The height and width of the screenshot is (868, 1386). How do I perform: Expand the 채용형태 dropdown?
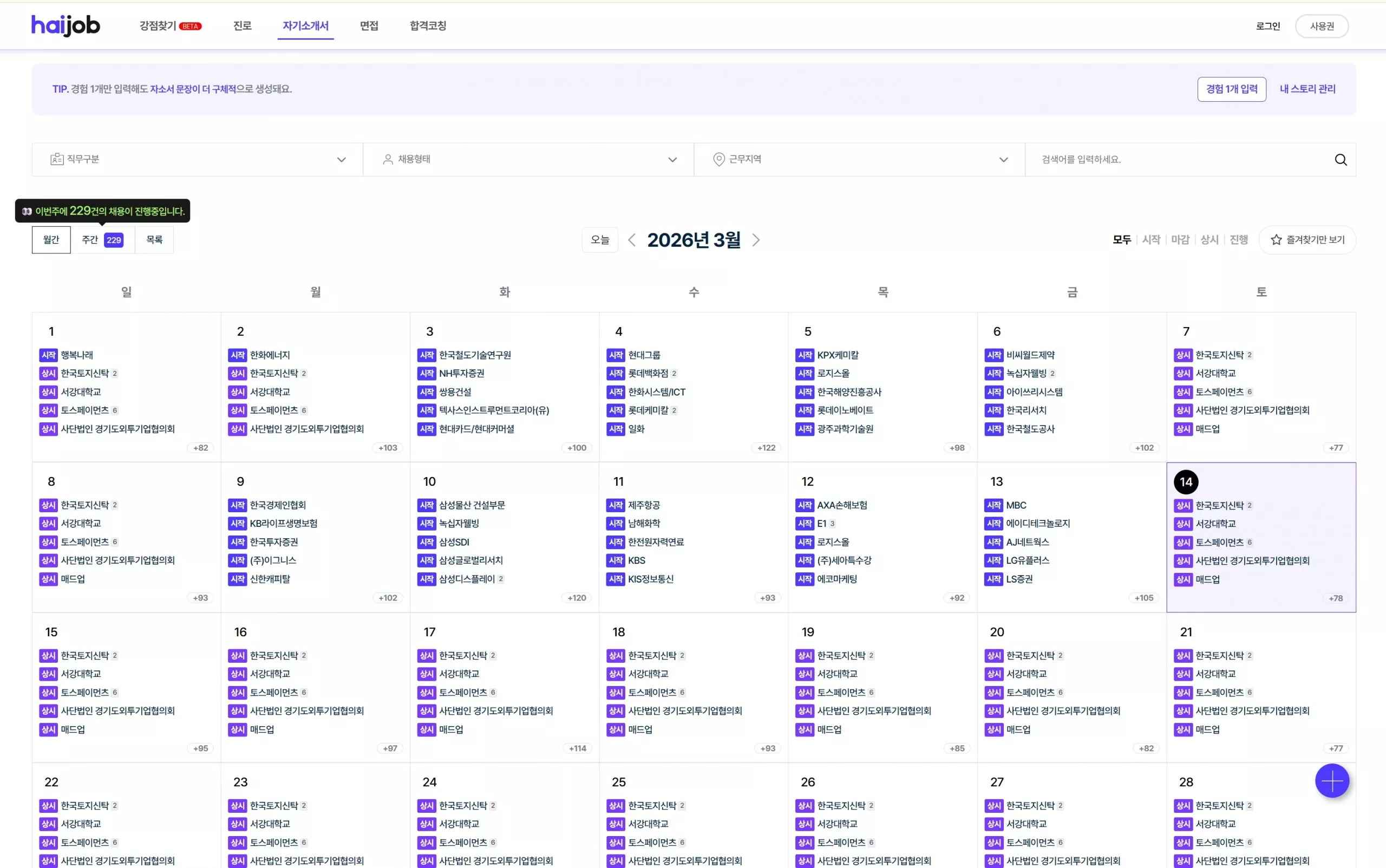pos(672,160)
